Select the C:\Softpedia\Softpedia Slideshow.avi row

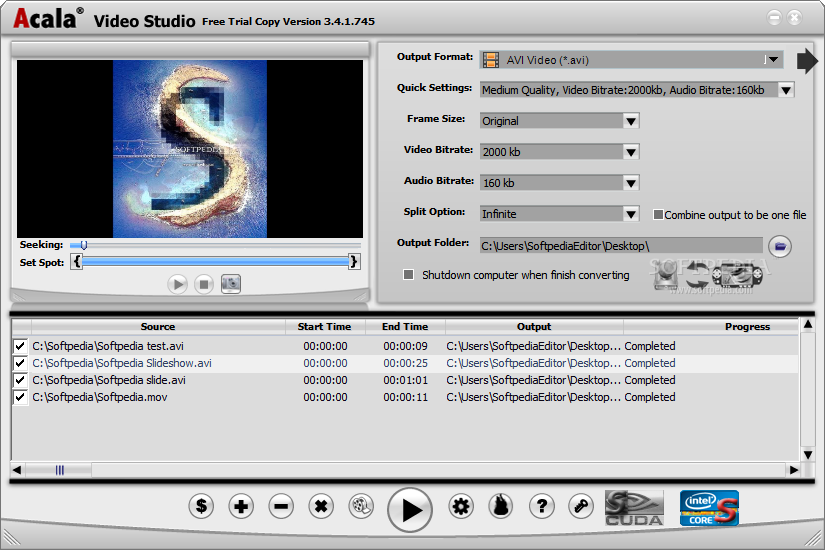(x=405, y=363)
